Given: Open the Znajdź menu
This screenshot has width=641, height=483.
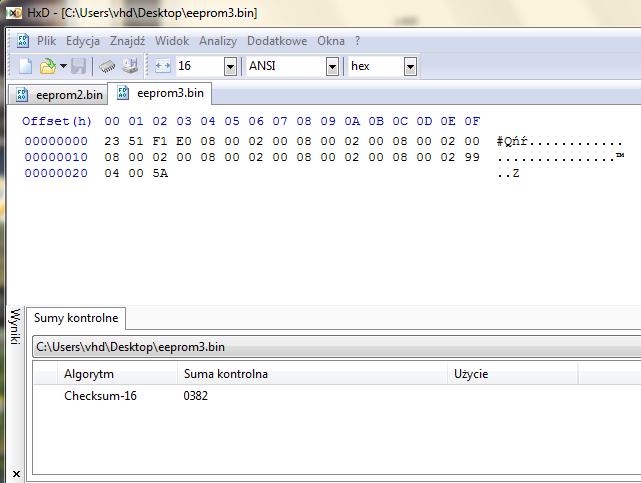Looking at the screenshot, I should [128, 41].
